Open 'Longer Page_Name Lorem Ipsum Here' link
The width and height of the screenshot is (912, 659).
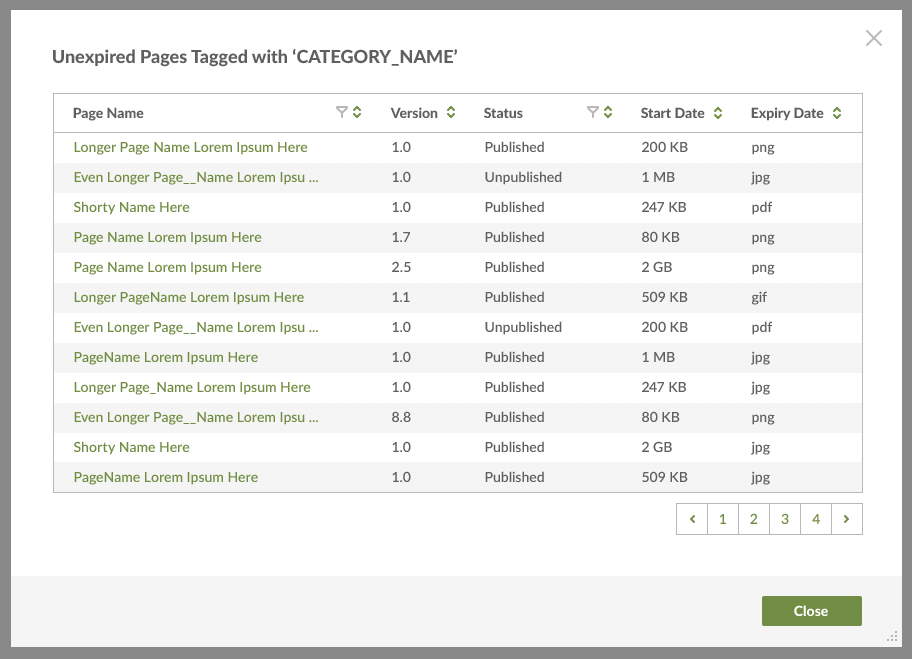(192, 387)
